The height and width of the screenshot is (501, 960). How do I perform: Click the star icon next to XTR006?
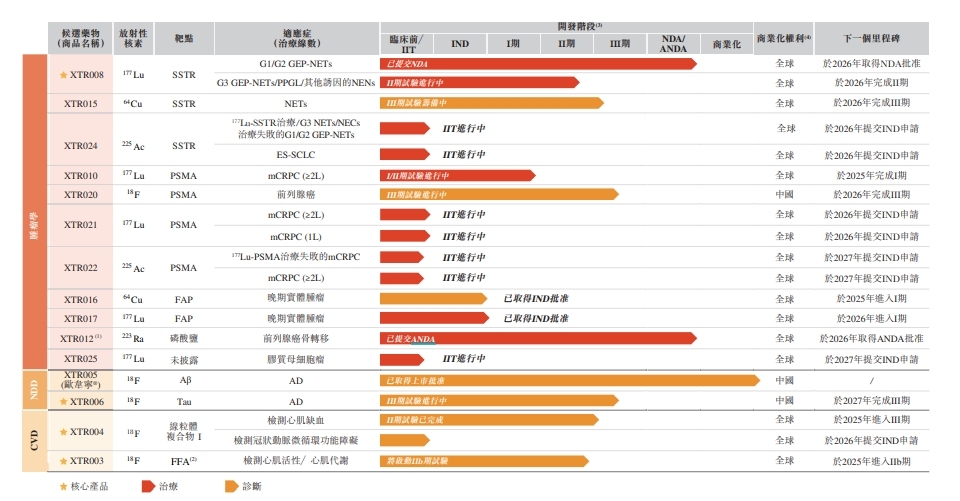click(x=64, y=401)
